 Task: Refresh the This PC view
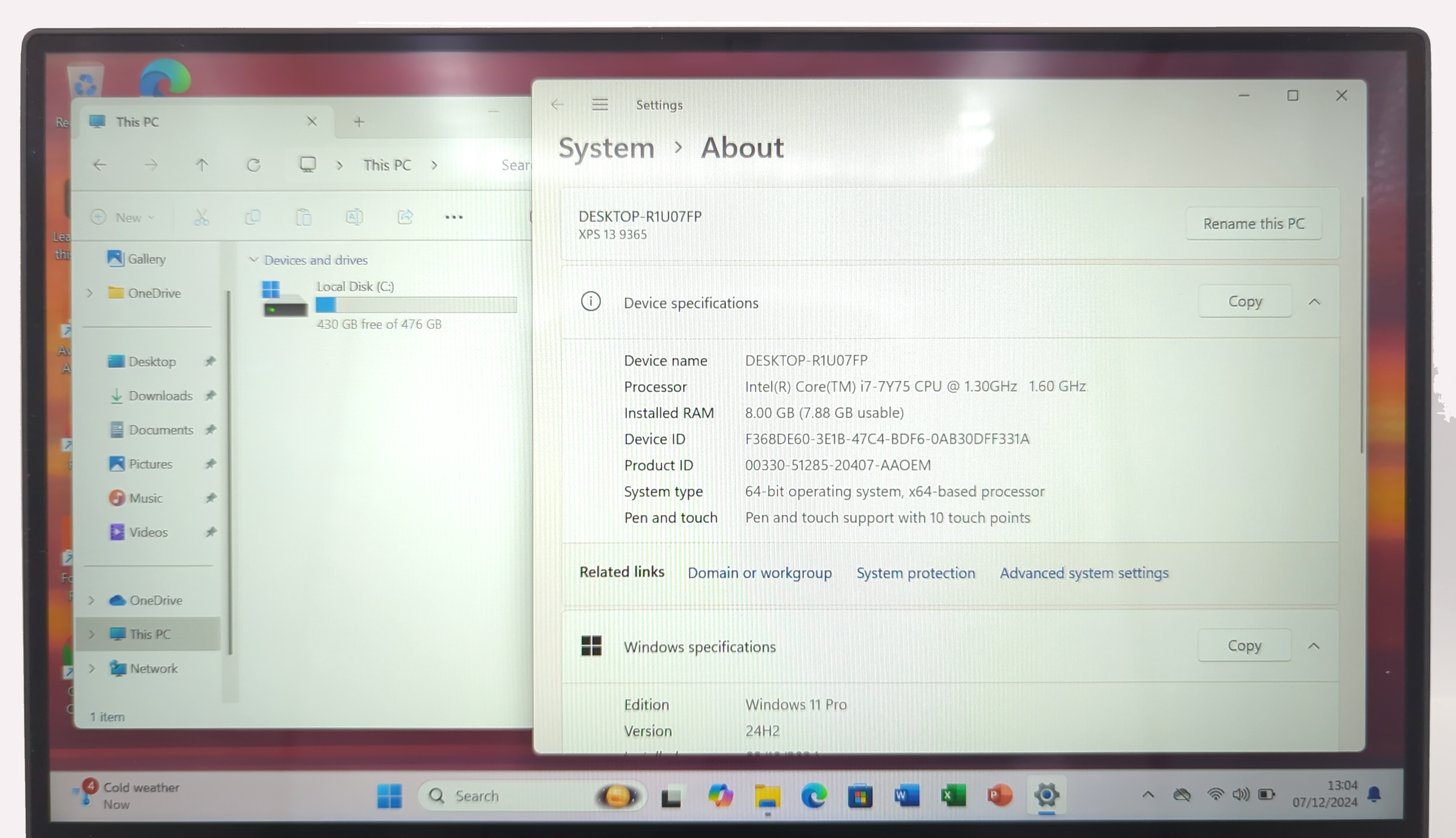(x=254, y=165)
